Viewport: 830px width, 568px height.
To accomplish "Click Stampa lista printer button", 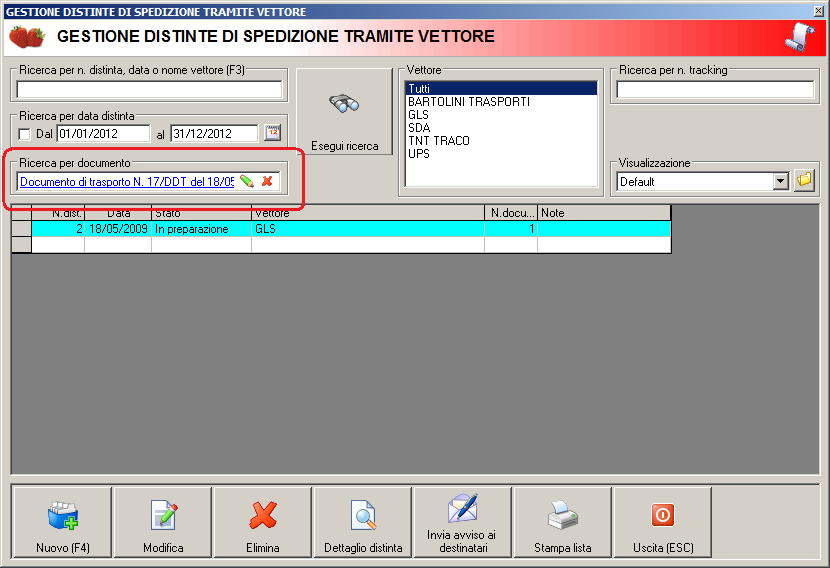I will 563,522.
